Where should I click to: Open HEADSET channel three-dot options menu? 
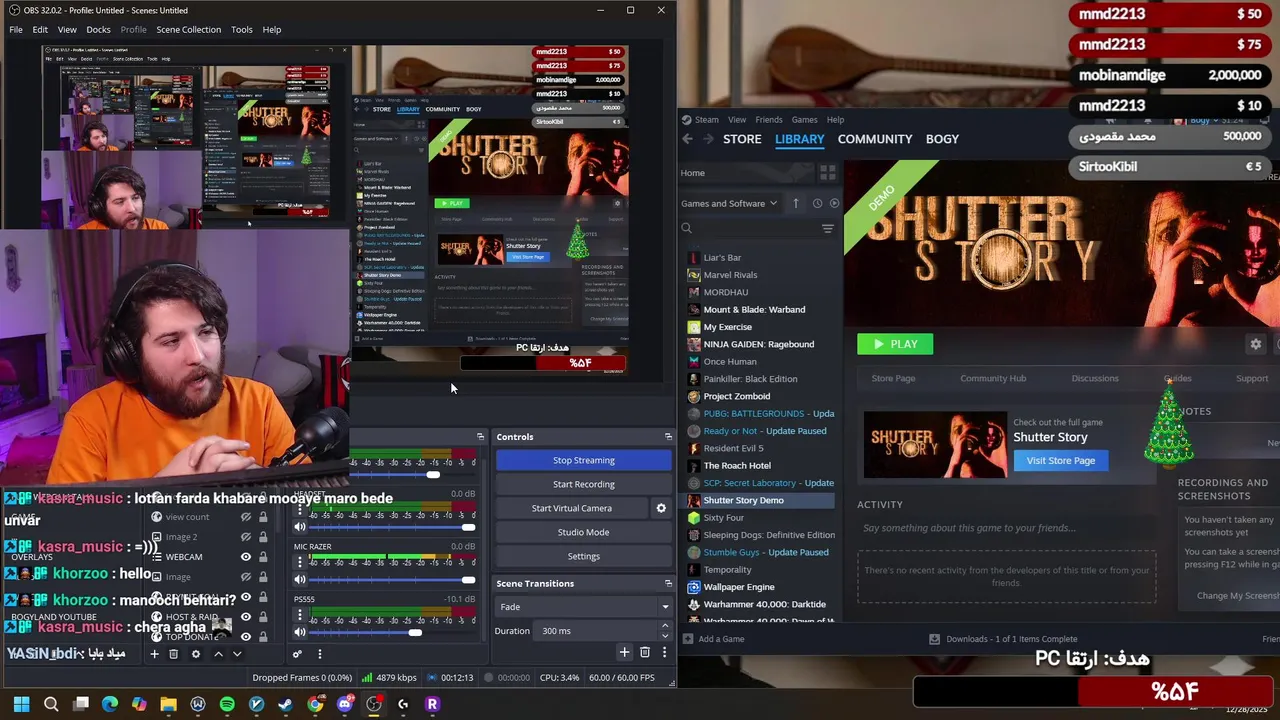click(299, 509)
